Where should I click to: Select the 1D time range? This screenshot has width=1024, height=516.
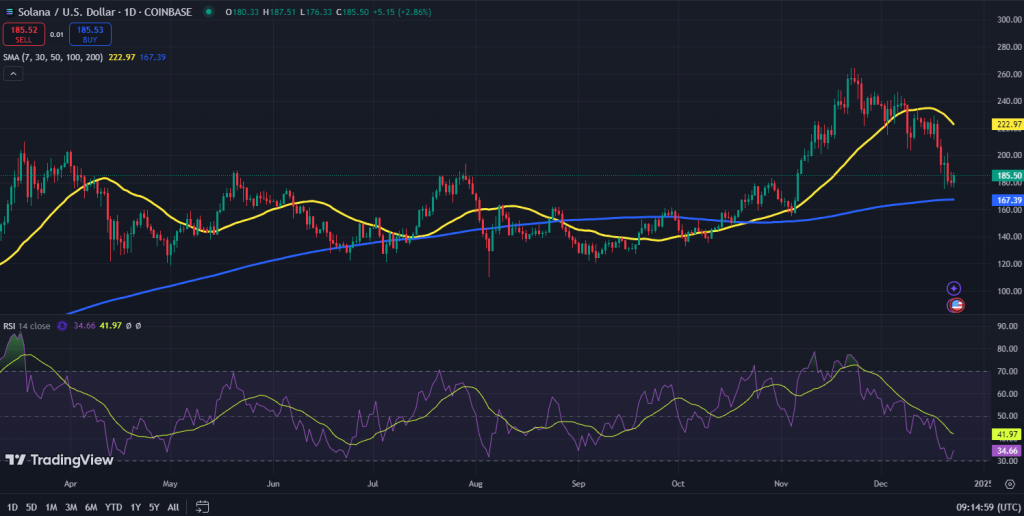coord(13,506)
